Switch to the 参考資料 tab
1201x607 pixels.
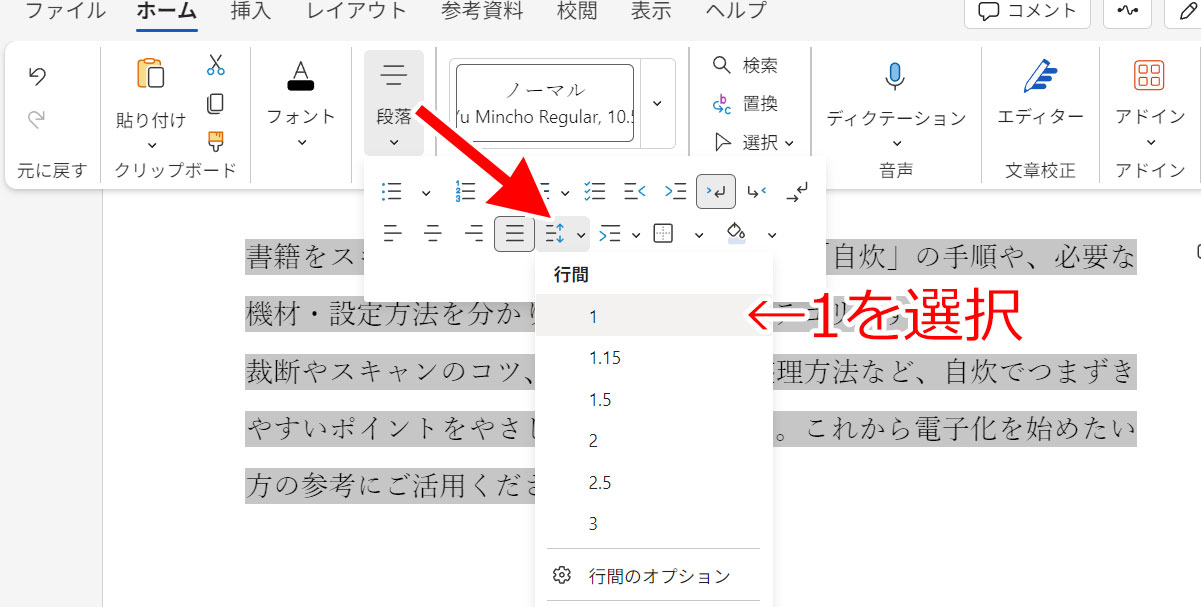tap(480, 11)
